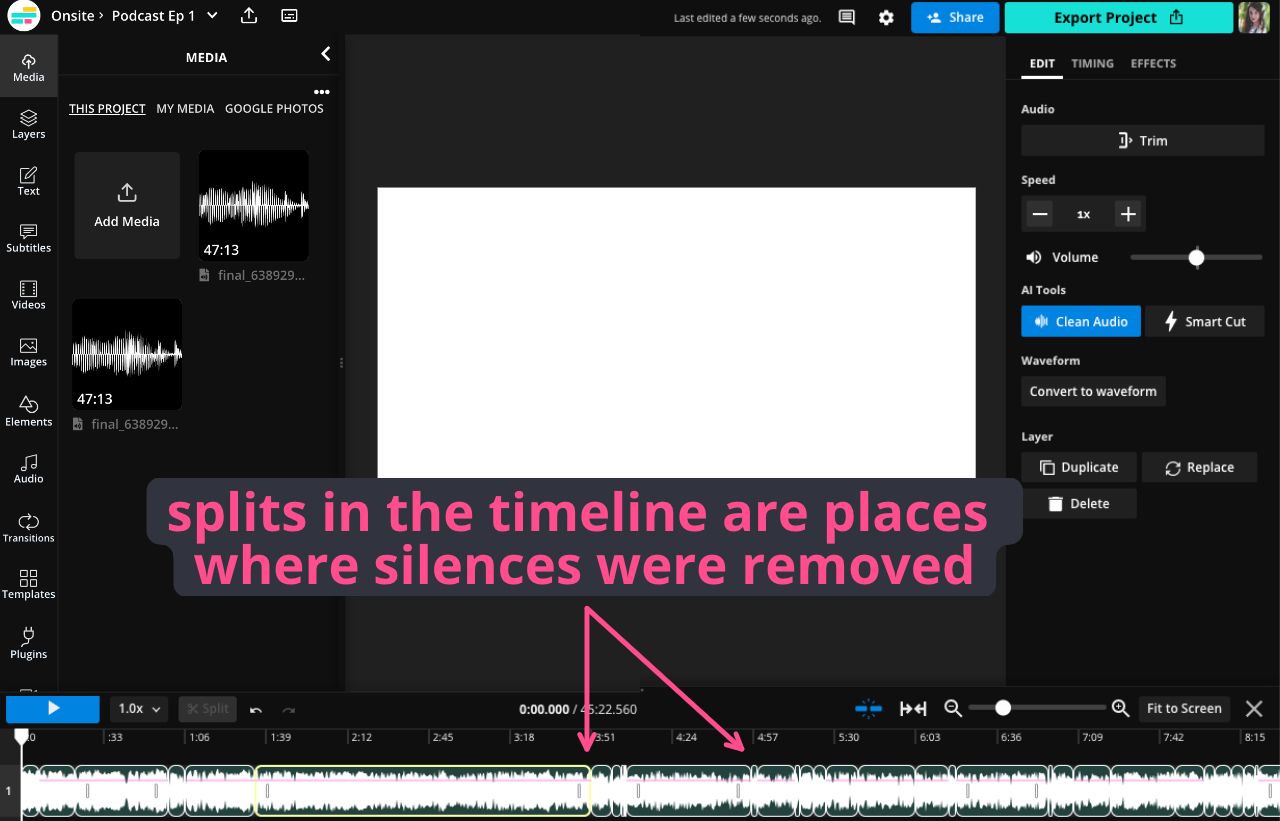Open the three-dot media options menu
This screenshot has width=1280, height=821.
(321, 92)
